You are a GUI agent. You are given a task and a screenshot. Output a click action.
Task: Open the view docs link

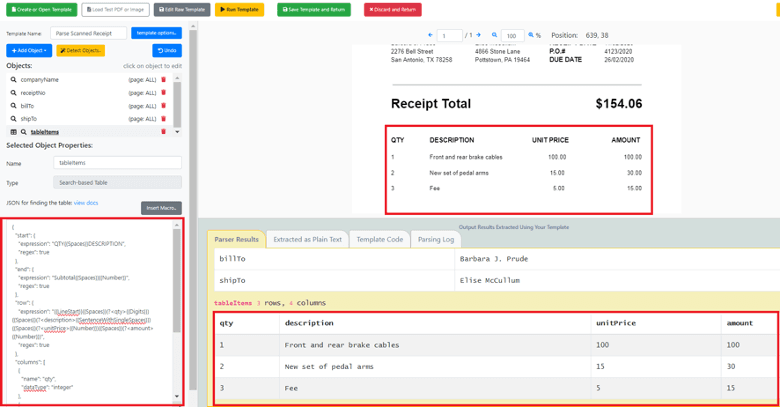86,203
